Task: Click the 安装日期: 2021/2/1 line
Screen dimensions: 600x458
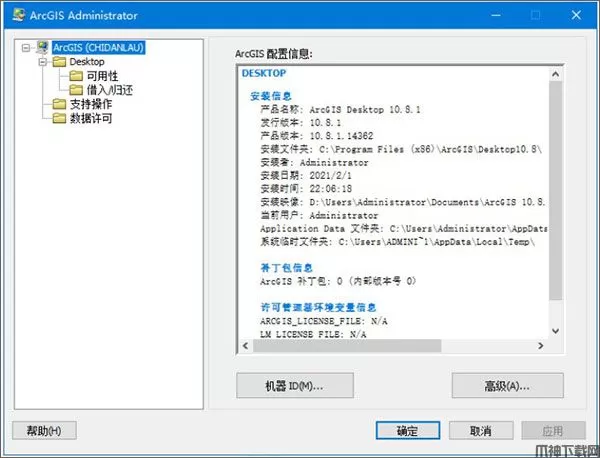Action: (306, 176)
